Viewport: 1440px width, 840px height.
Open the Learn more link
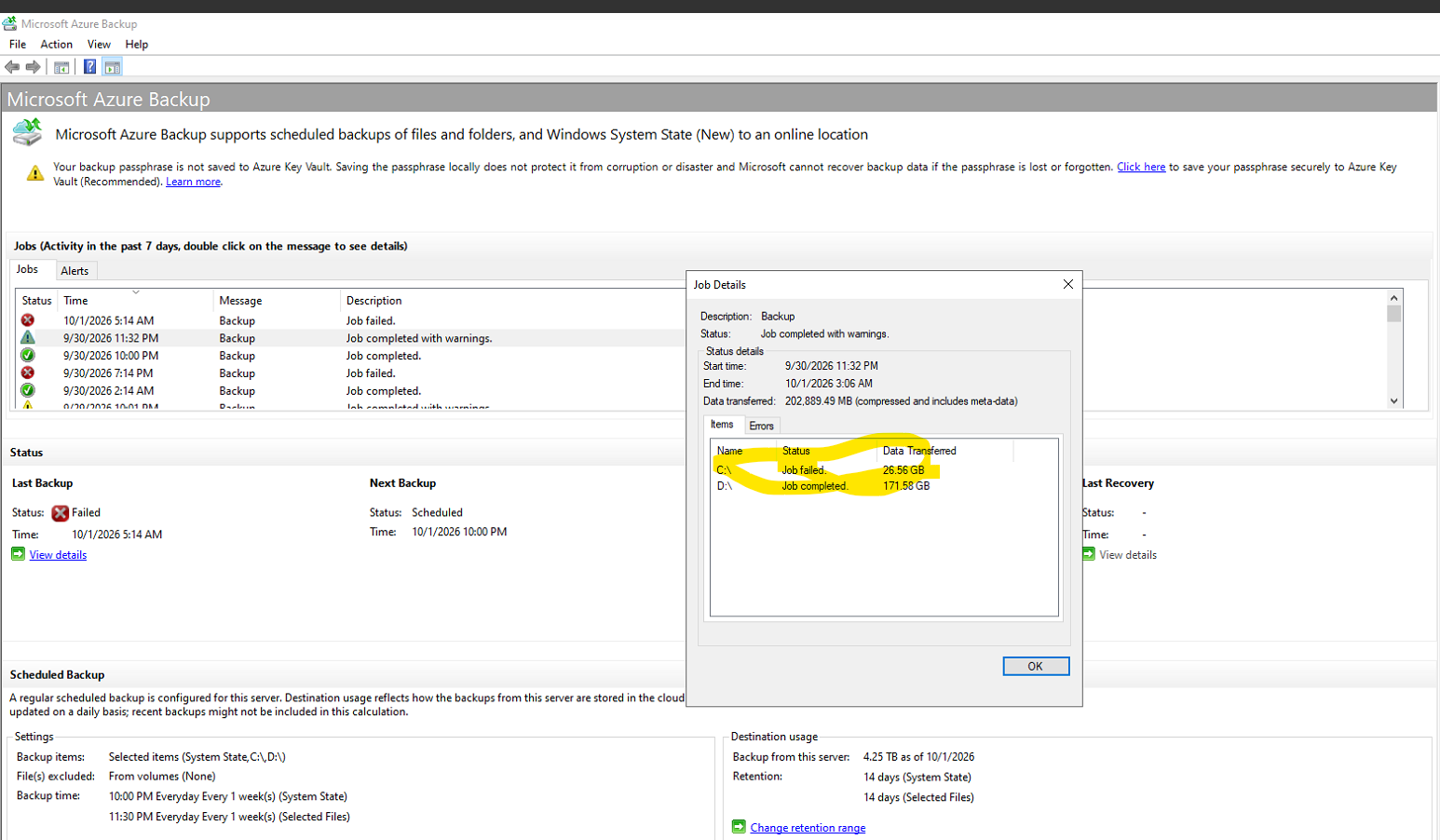coord(193,182)
